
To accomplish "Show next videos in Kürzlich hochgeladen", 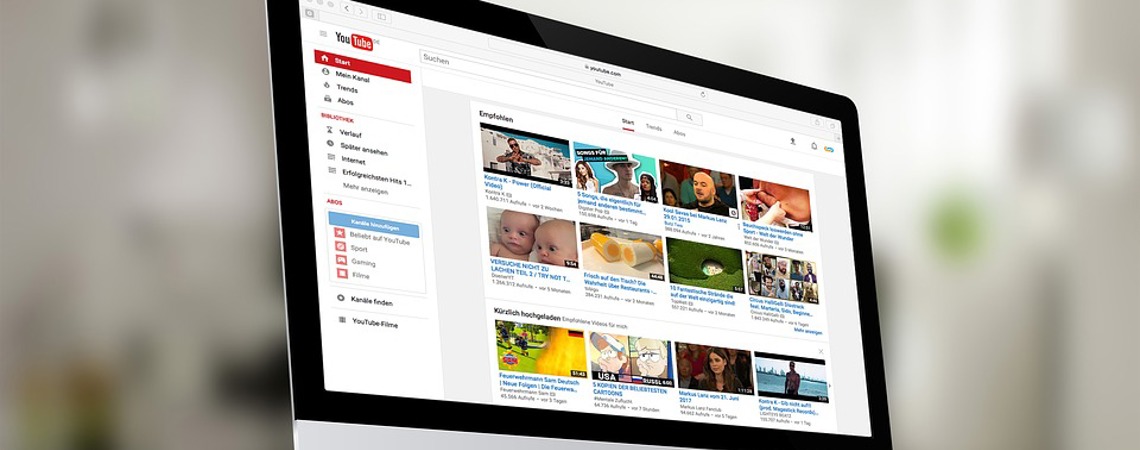I will [x=829, y=385].
